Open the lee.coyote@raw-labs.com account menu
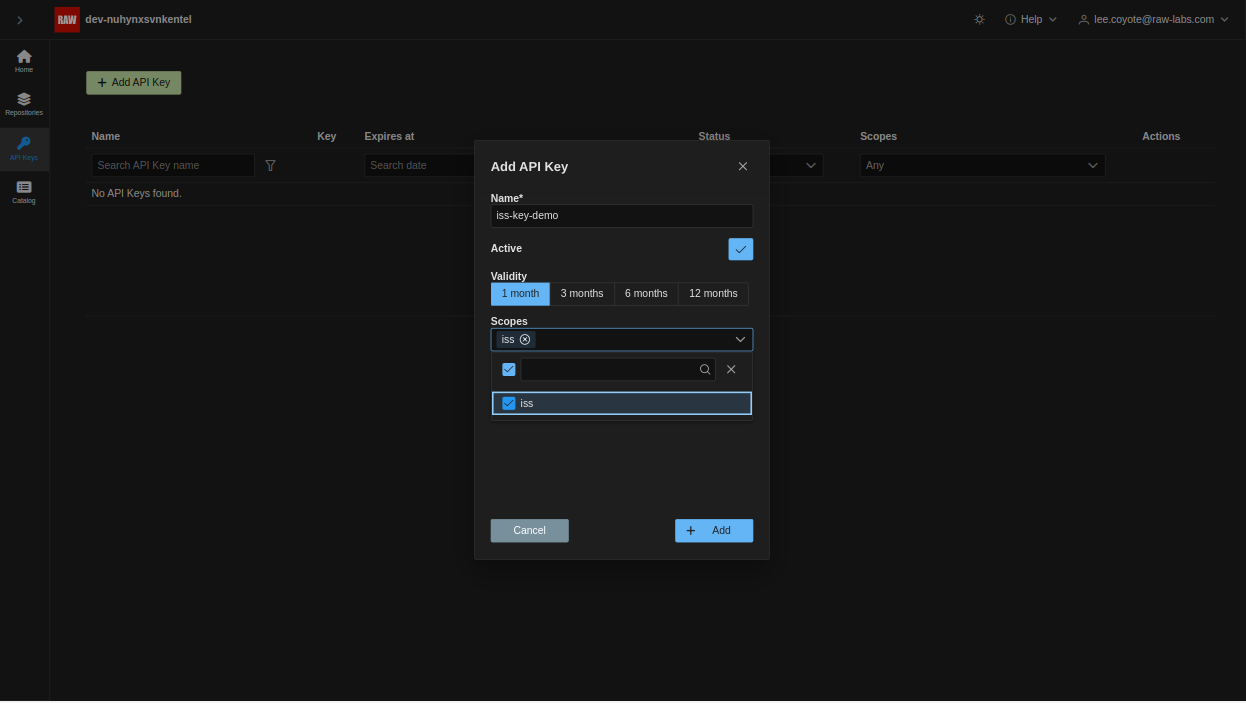 [1153, 19]
